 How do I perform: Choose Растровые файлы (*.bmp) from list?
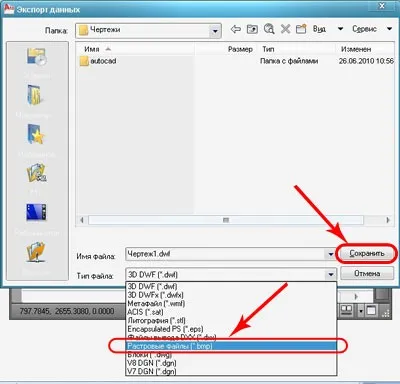tap(231, 346)
